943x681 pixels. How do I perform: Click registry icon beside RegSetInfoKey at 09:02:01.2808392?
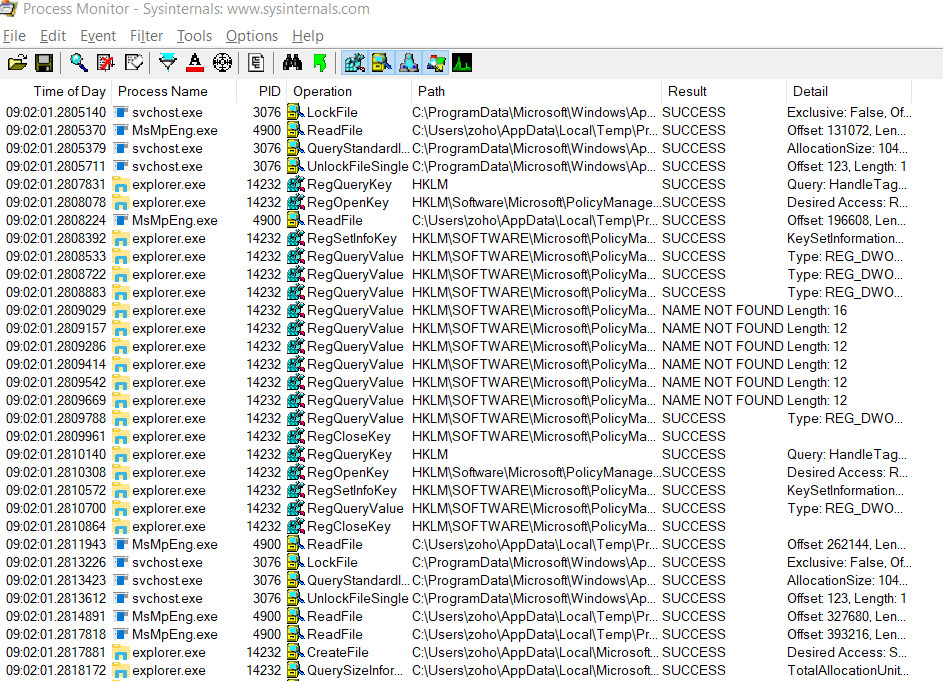pyautogui.click(x=295, y=239)
